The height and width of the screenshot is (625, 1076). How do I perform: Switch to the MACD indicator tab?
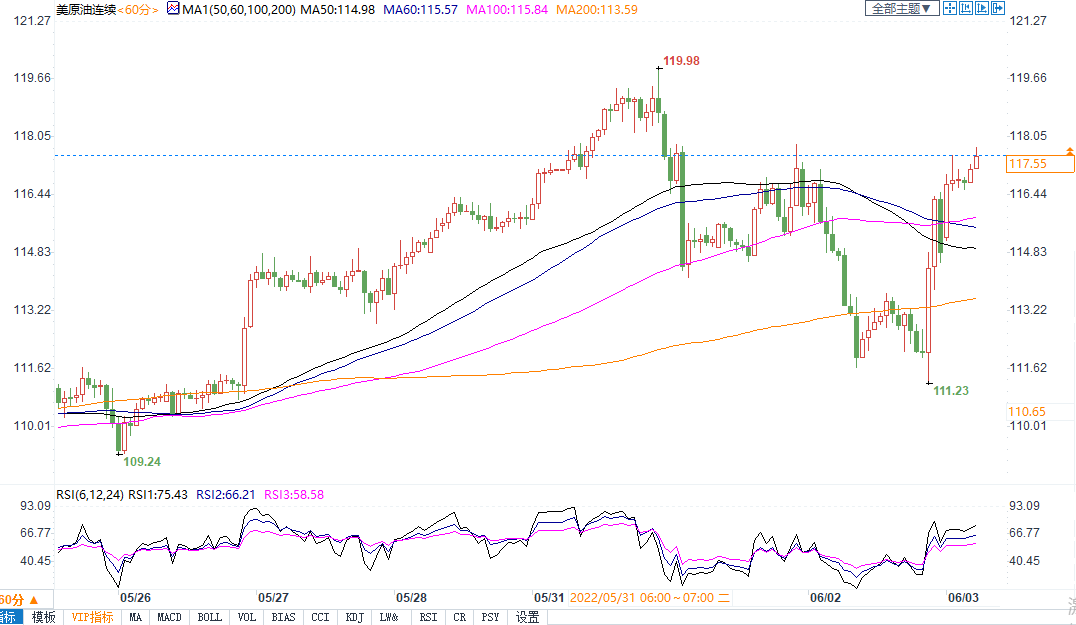point(169,617)
